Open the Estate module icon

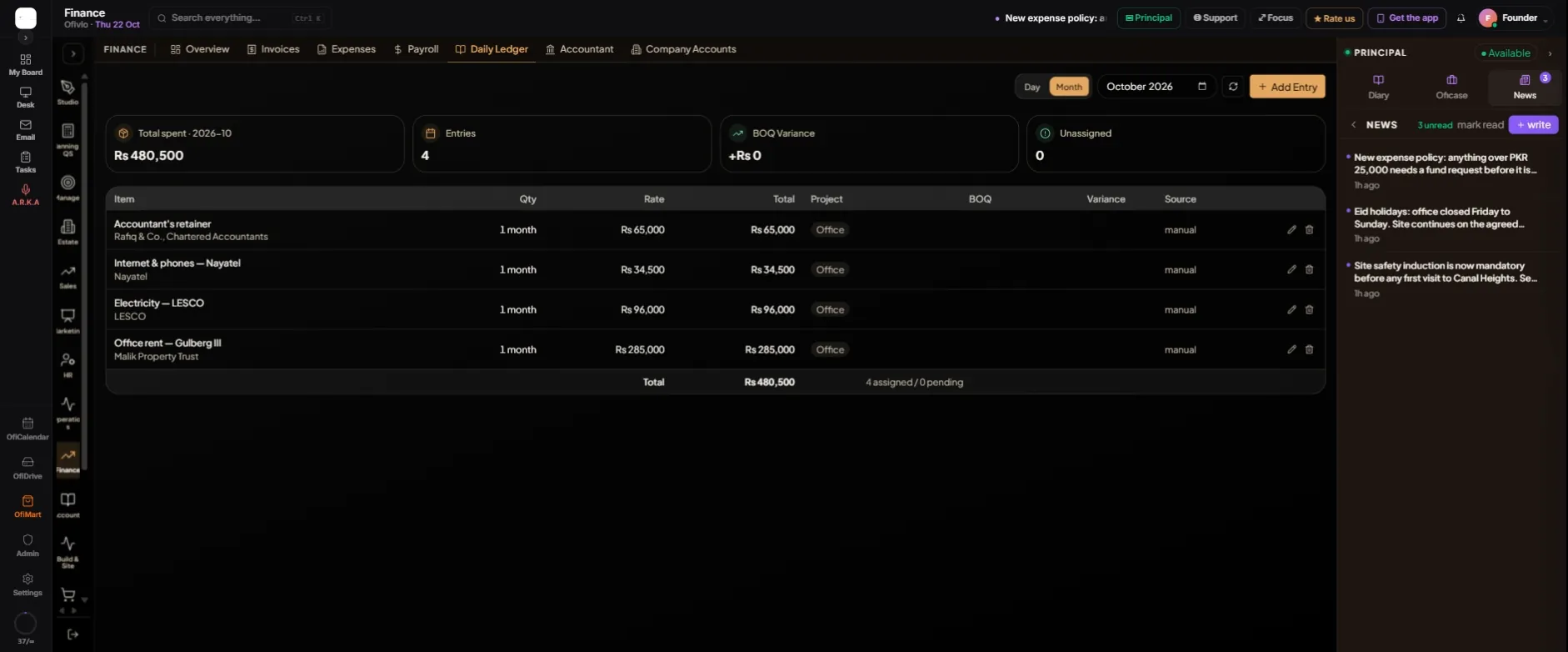67,231
